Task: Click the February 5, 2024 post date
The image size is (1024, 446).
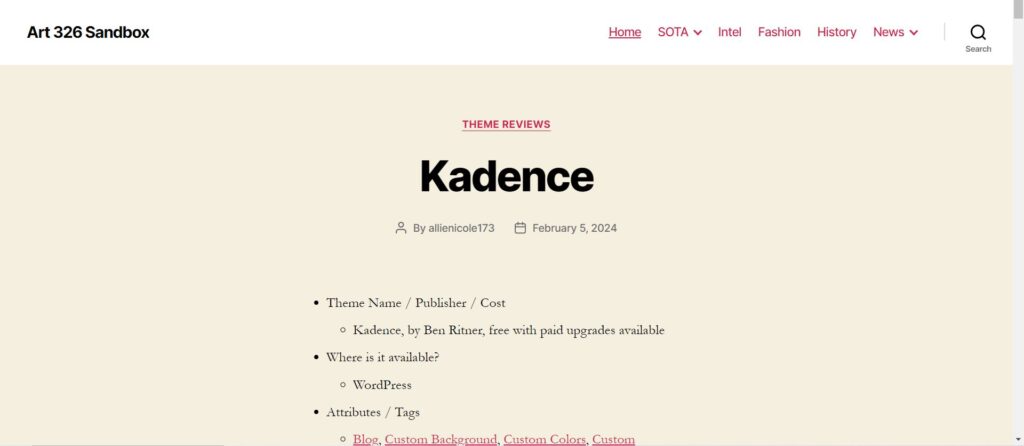Action: tap(574, 228)
